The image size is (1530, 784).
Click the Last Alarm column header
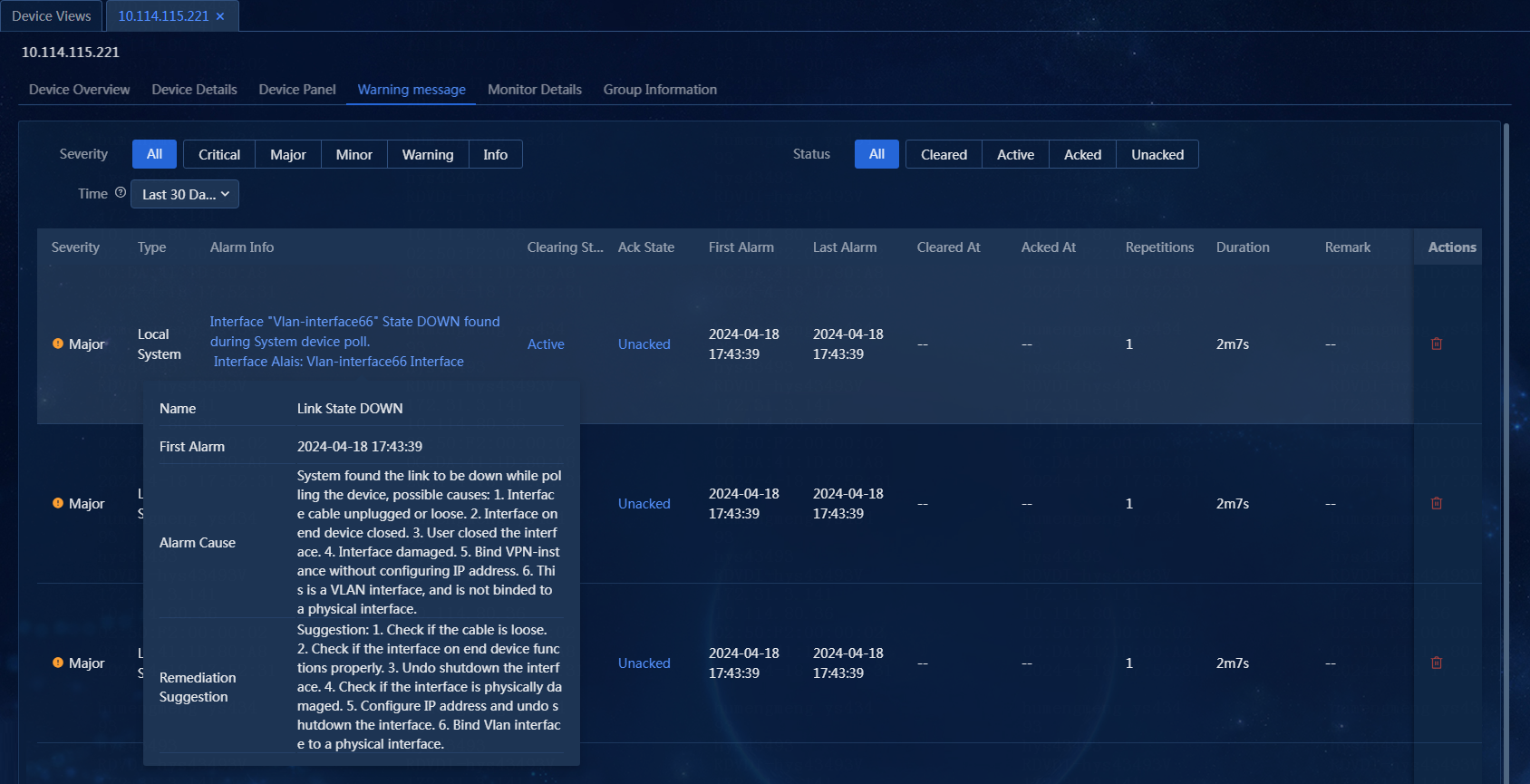click(x=845, y=247)
